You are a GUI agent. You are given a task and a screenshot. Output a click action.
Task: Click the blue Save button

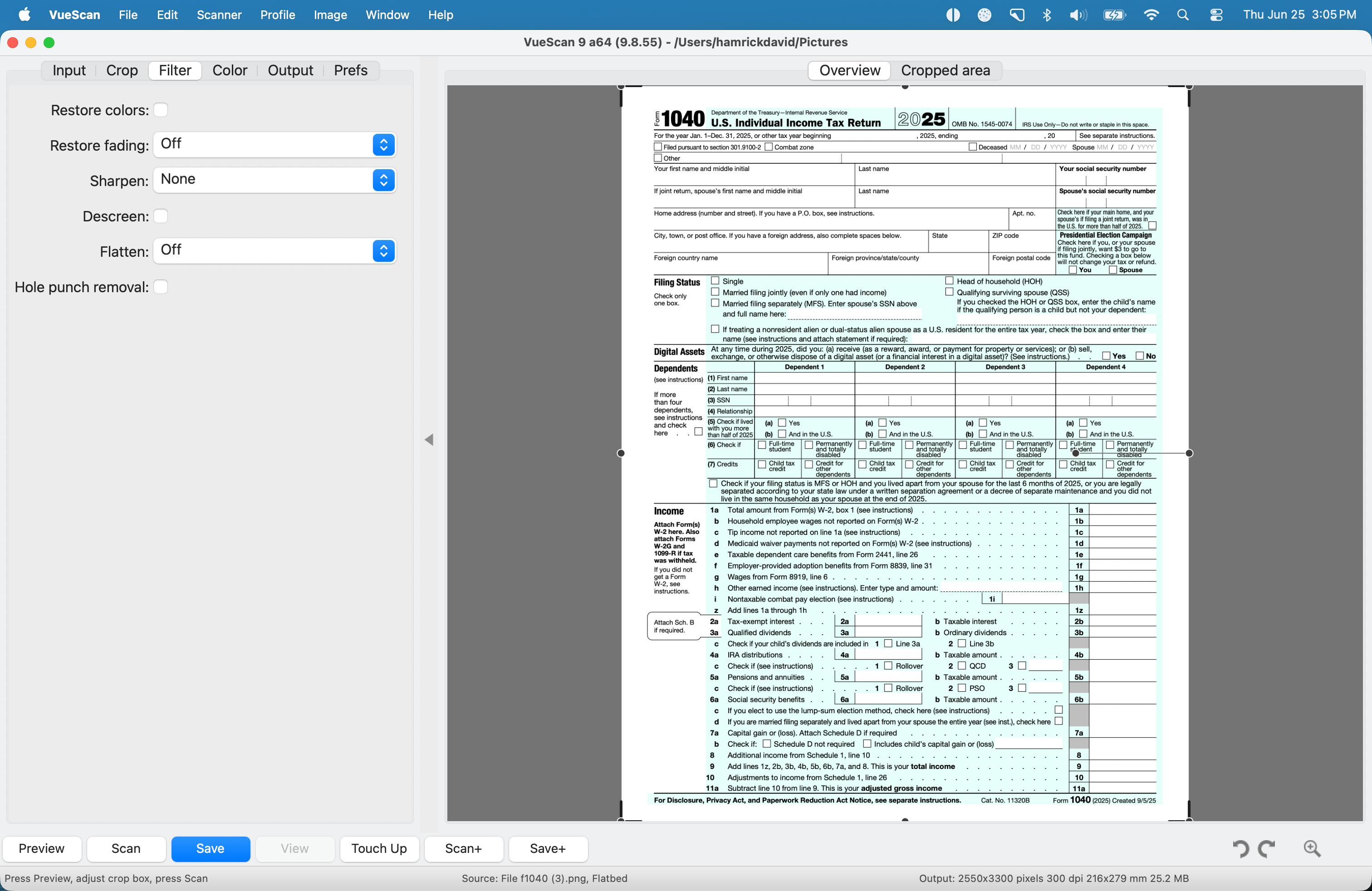(211, 848)
